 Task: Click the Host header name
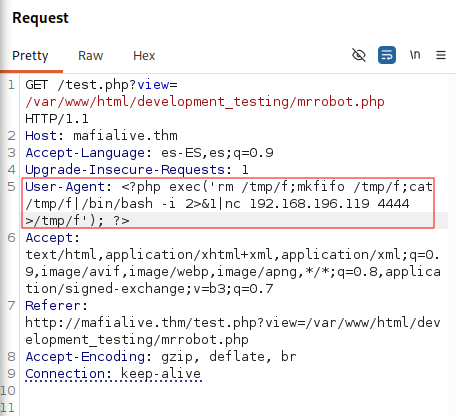41,136
